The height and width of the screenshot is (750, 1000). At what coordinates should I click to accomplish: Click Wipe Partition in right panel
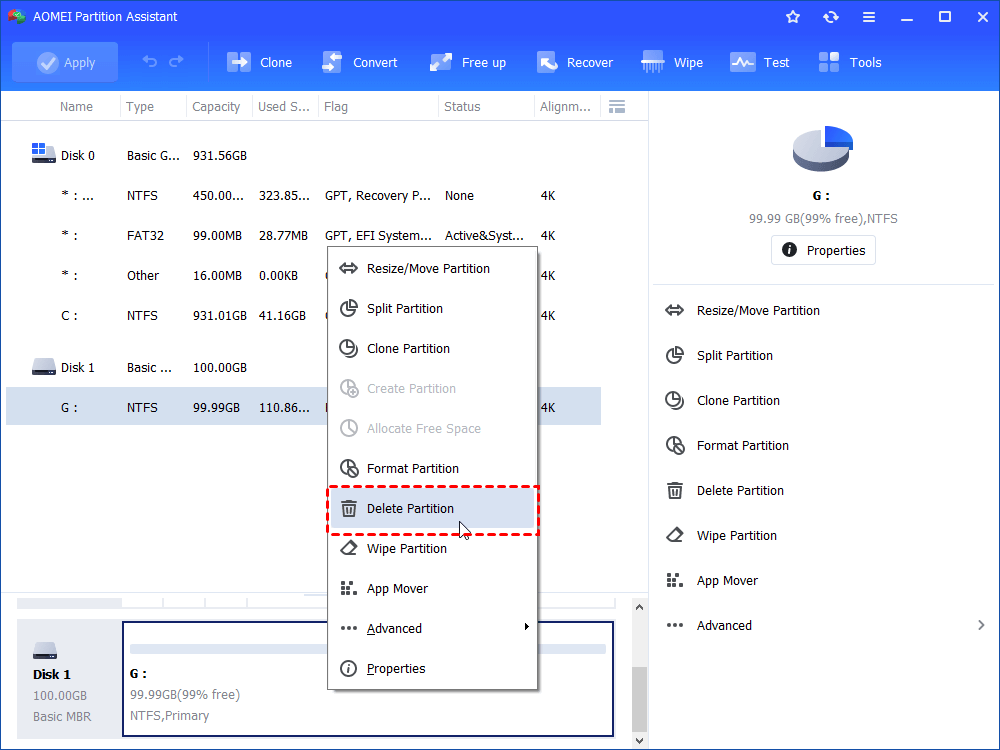pyautogui.click(x=737, y=536)
